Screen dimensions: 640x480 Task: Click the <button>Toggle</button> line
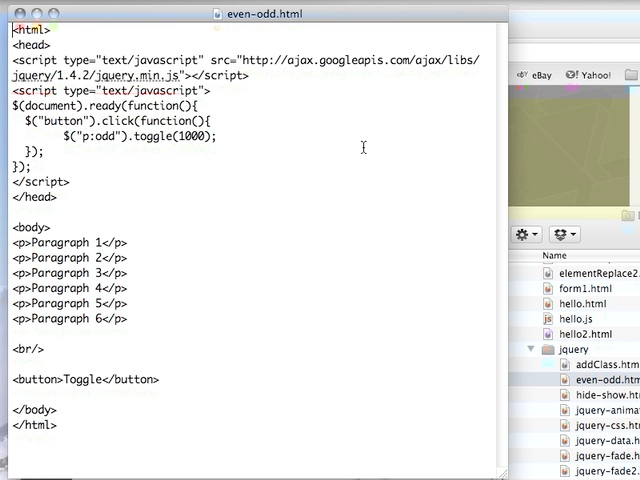[86, 380]
